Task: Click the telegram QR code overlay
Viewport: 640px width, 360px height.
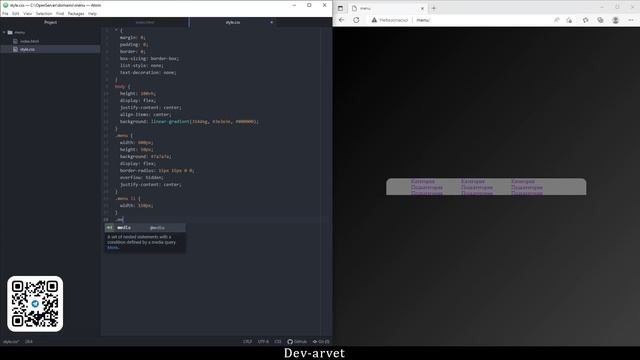Action: (35, 304)
